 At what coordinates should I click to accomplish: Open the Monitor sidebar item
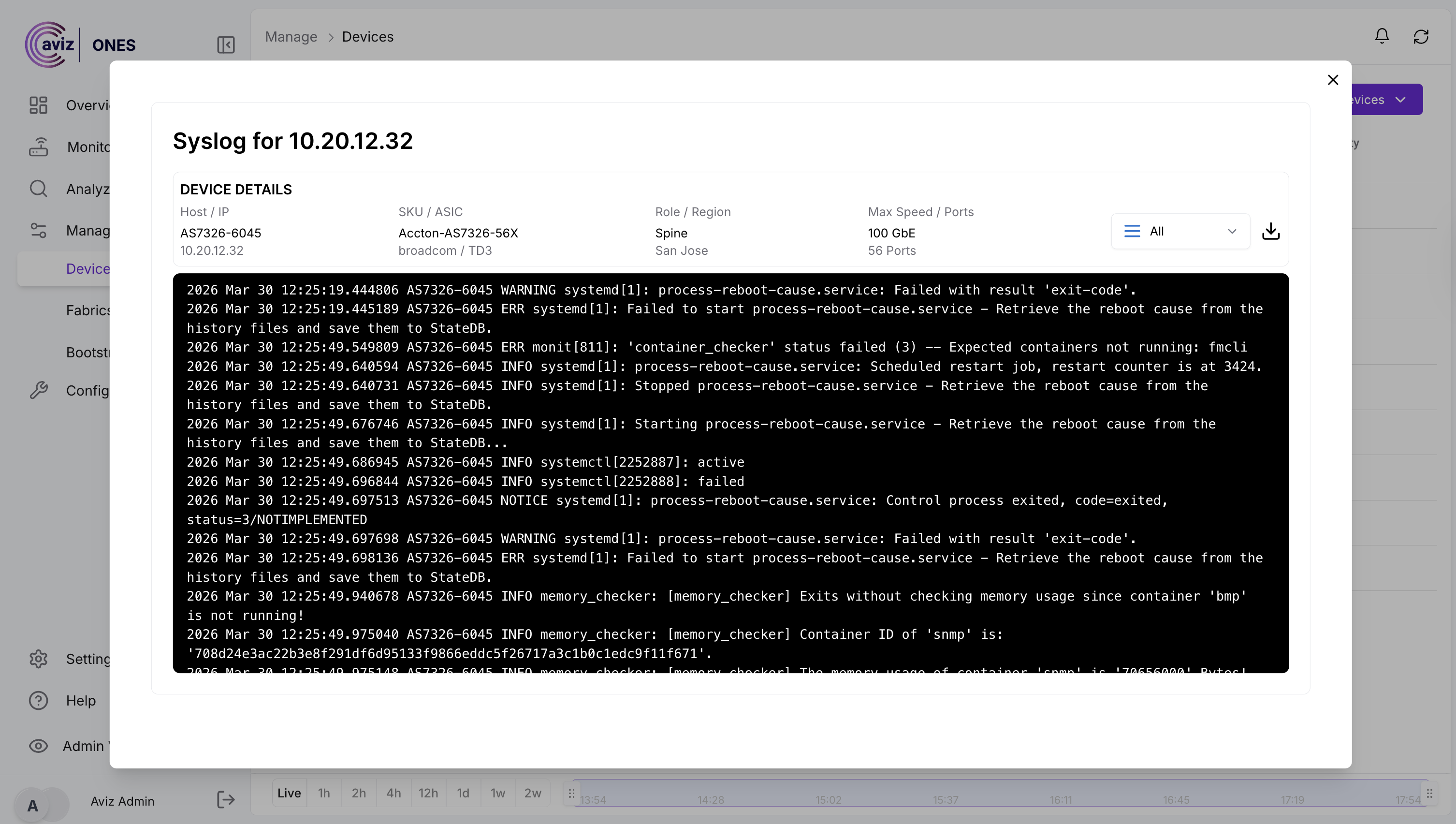(39, 147)
